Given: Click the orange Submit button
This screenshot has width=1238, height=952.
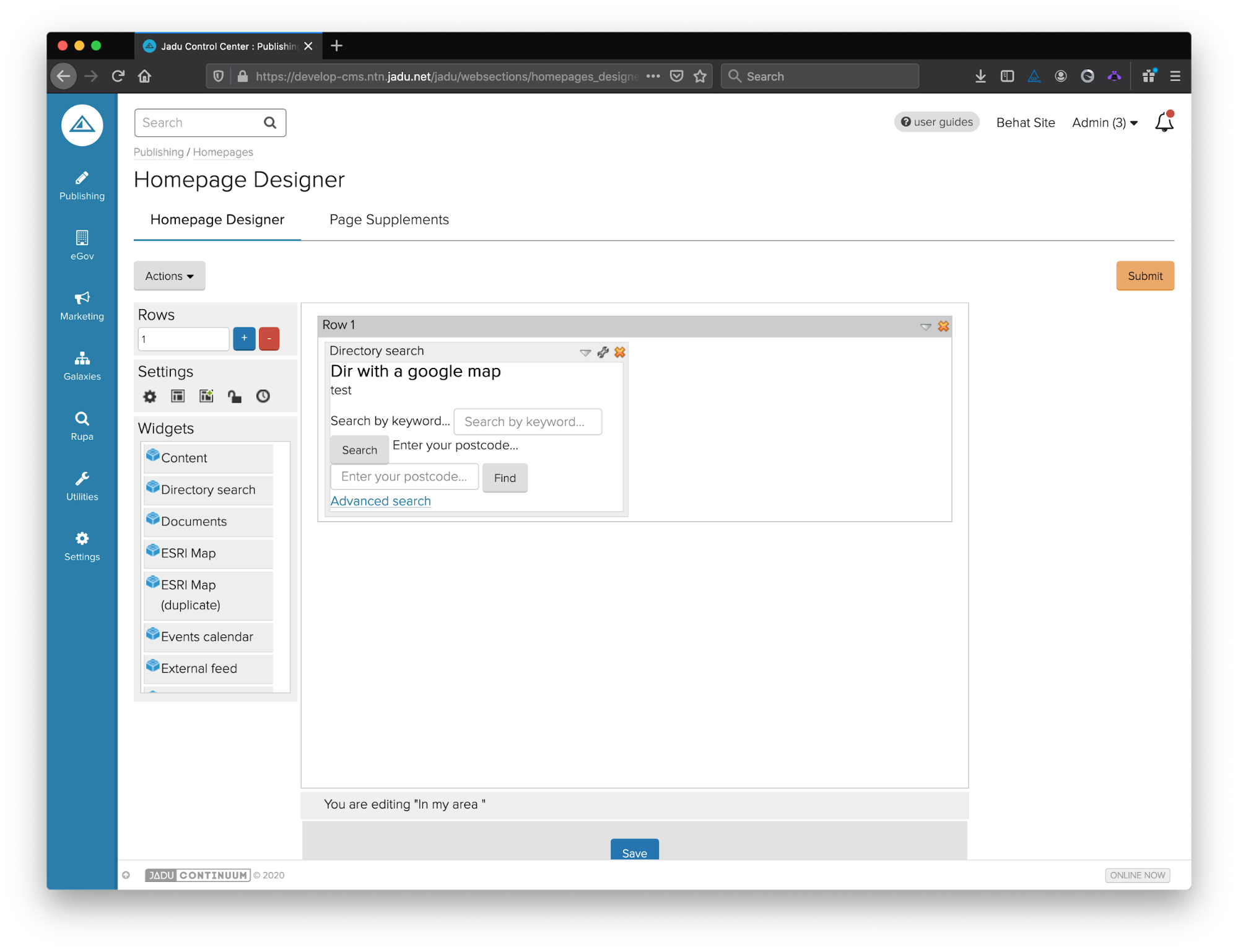Looking at the screenshot, I should (1144, 276).
